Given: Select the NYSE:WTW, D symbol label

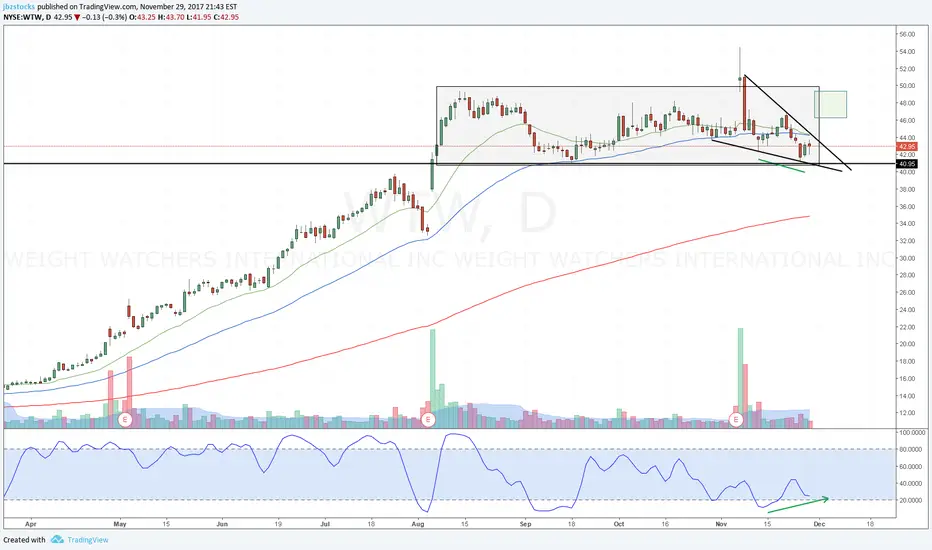Looking at the screenshot, I should pyautogui.click(x=26, y=17).
